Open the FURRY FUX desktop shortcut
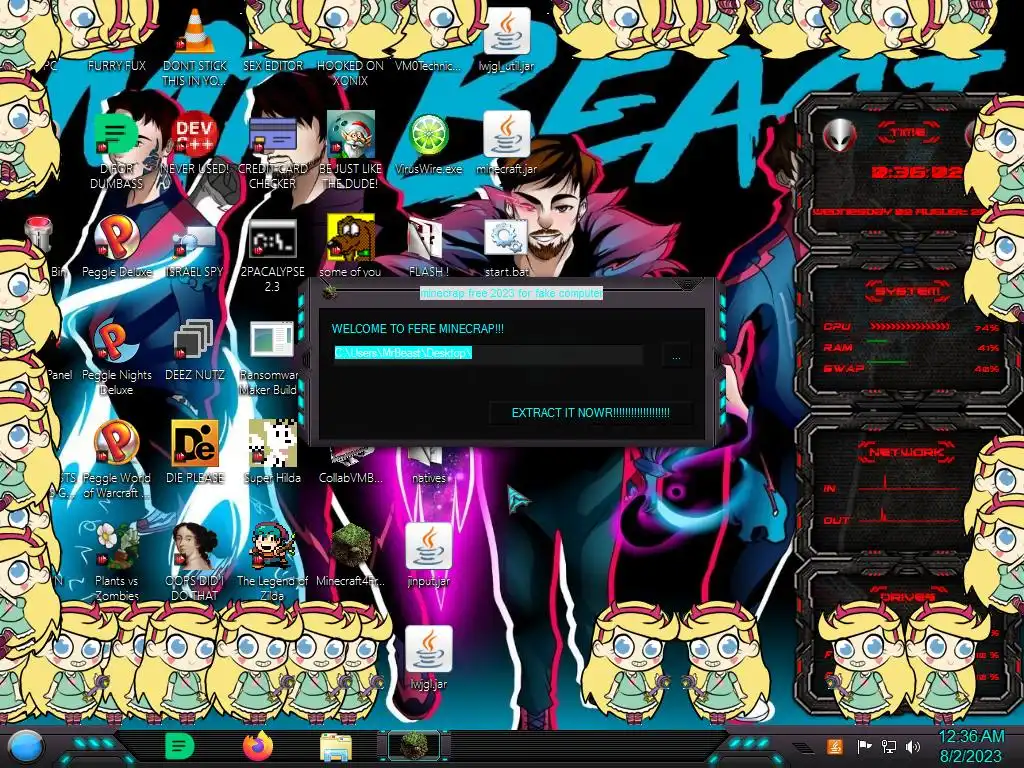This screenshot has height=768, width=1024. (x=116, y=65)
